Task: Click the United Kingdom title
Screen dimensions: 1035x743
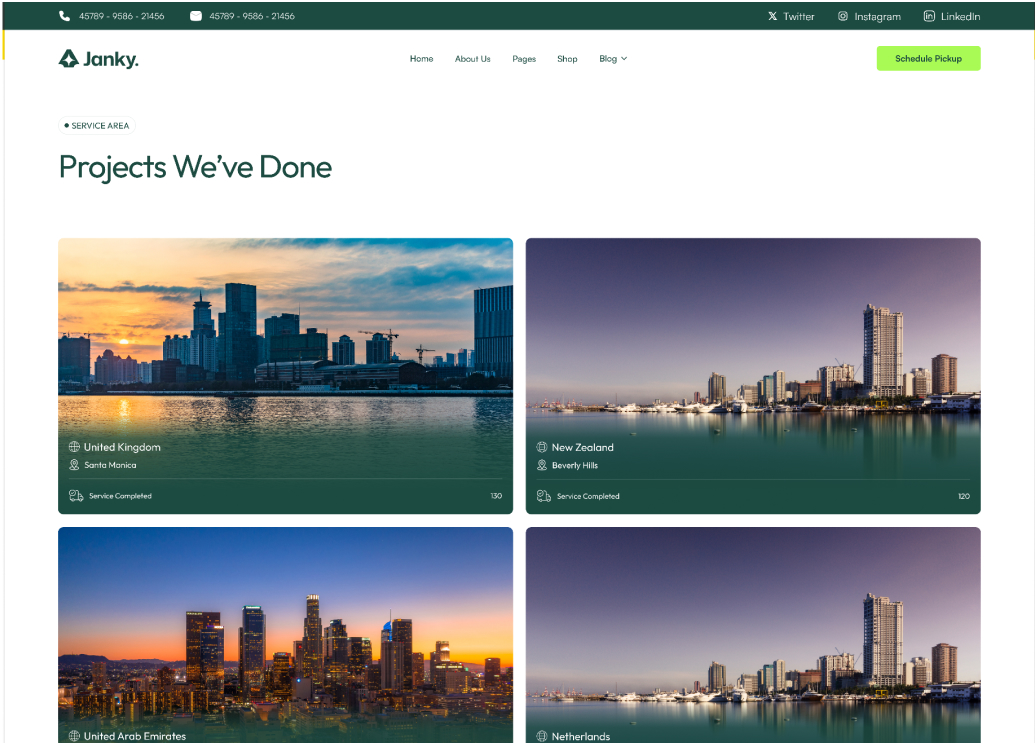Action: pyautogui.click(x=122, y=447)
